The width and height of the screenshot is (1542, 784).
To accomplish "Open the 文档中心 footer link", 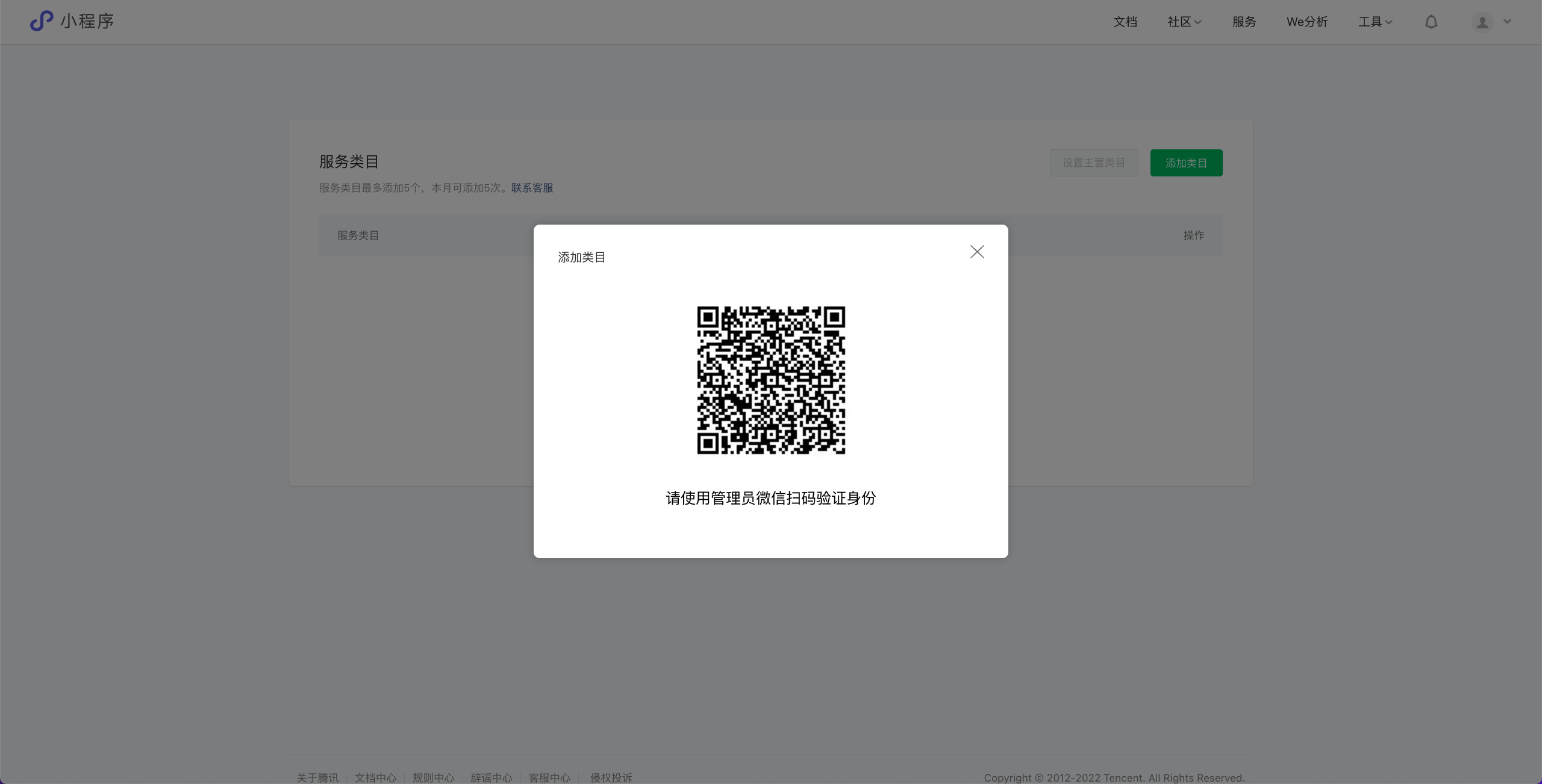I will click(x=375, y=777).
